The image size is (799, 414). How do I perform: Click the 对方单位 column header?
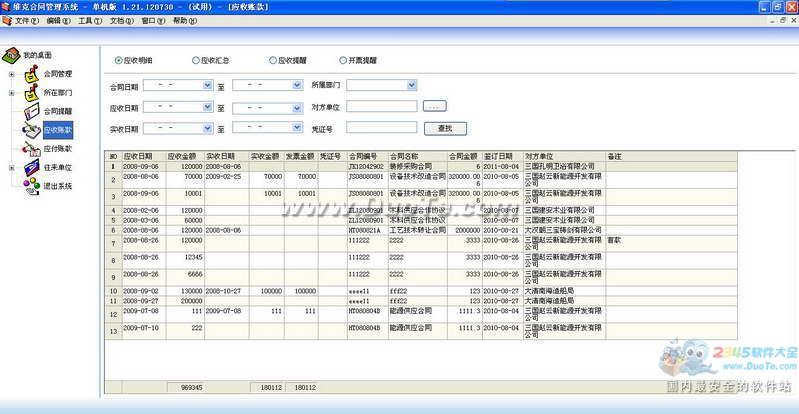pos(564,157)
